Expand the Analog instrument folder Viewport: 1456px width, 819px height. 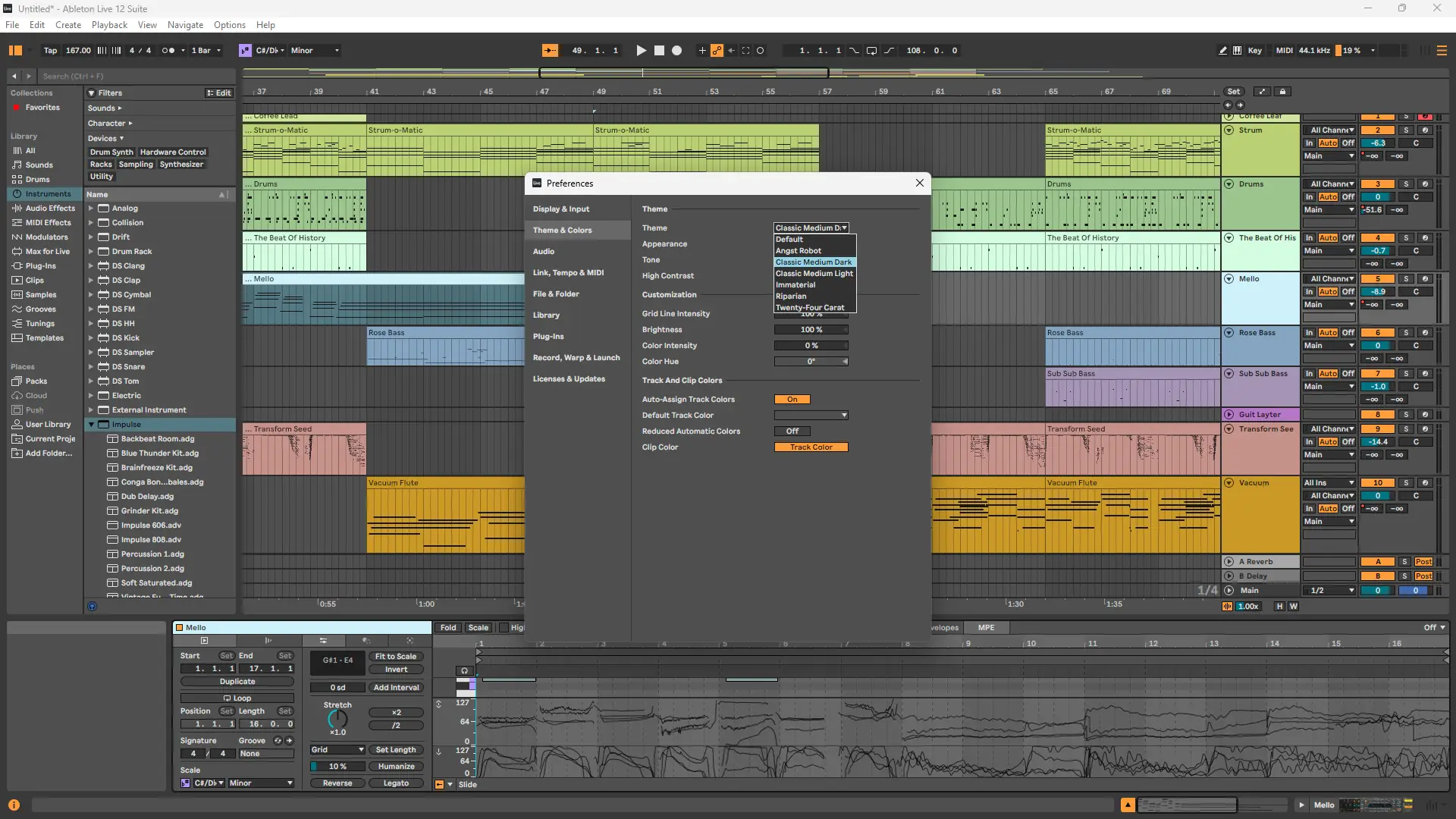coord(91,209)
